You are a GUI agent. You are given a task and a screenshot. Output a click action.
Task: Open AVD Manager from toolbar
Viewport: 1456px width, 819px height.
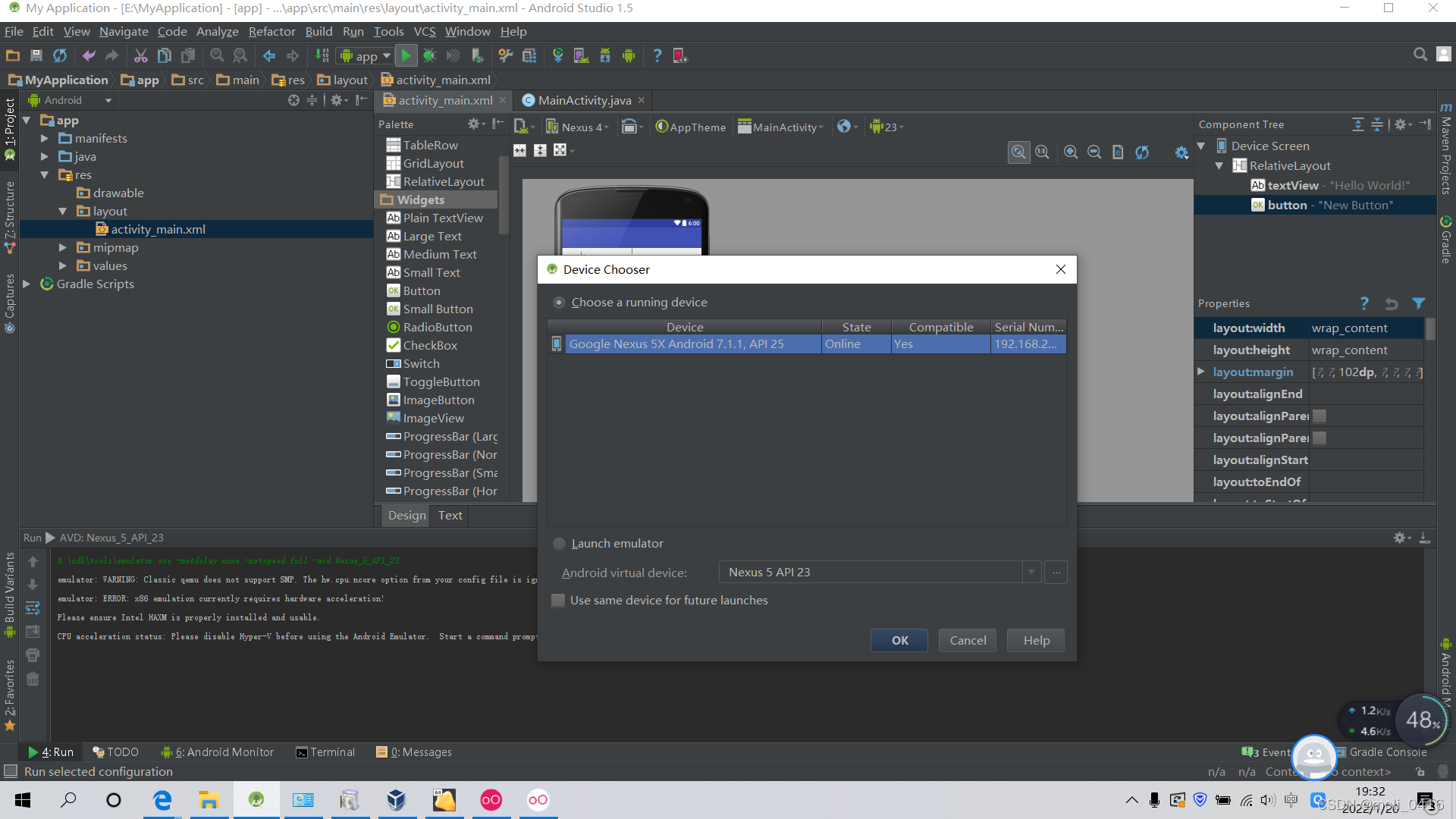pyautogui.click(x=581, y=55)
